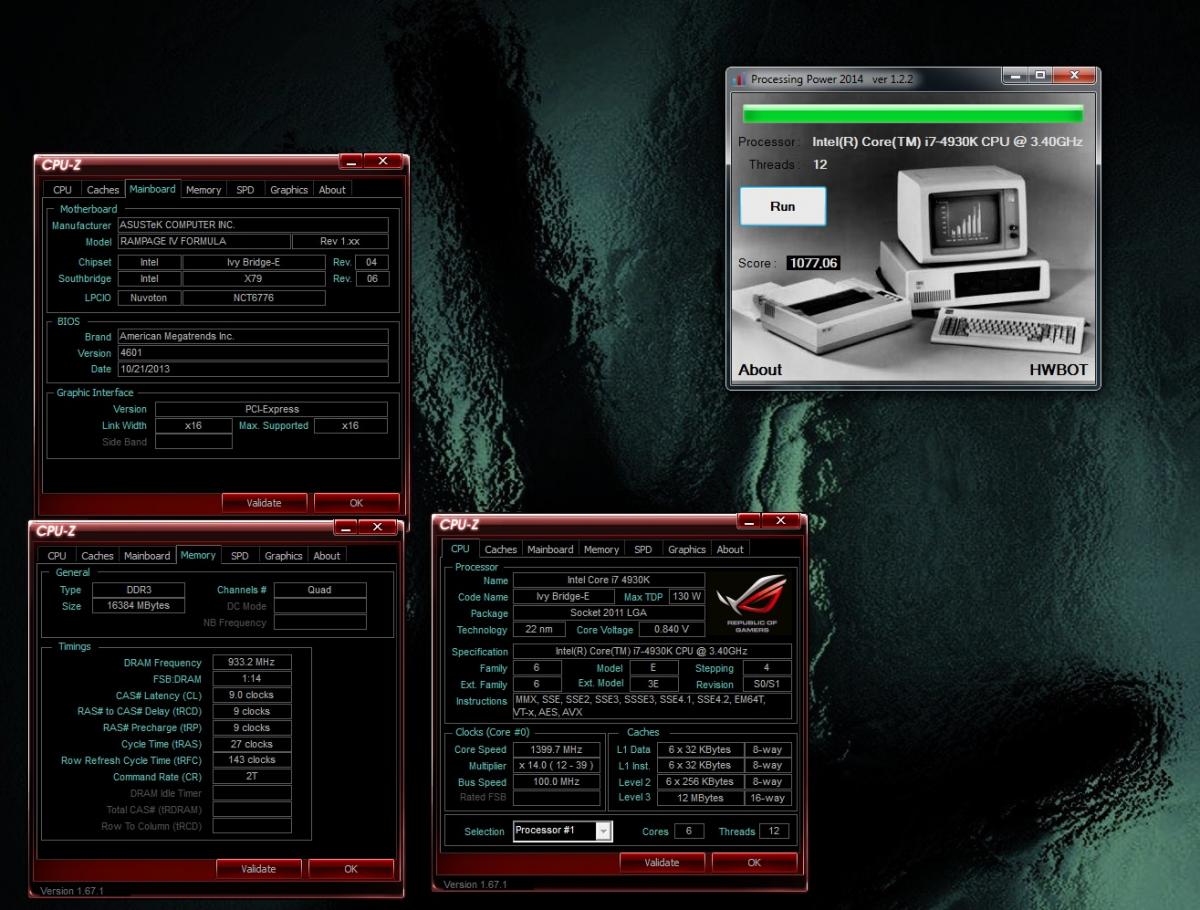Click Validate in the CPU tab window
1200x910 pixels.
click(662, 862)
